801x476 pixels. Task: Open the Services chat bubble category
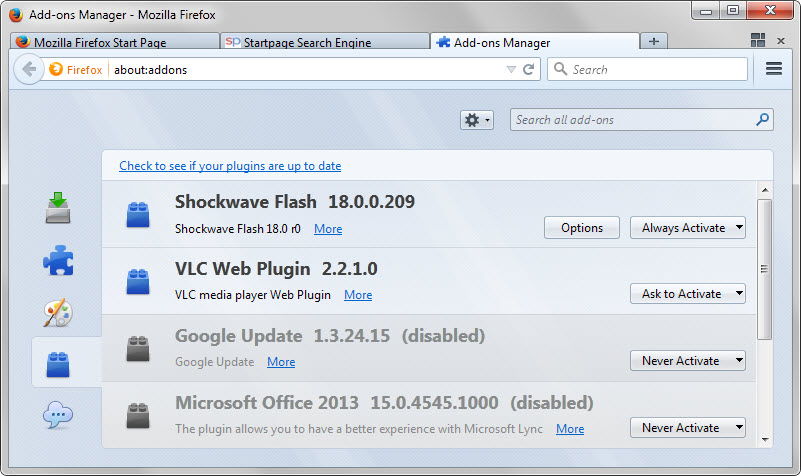pyautogui.click(x=58, y=415)
